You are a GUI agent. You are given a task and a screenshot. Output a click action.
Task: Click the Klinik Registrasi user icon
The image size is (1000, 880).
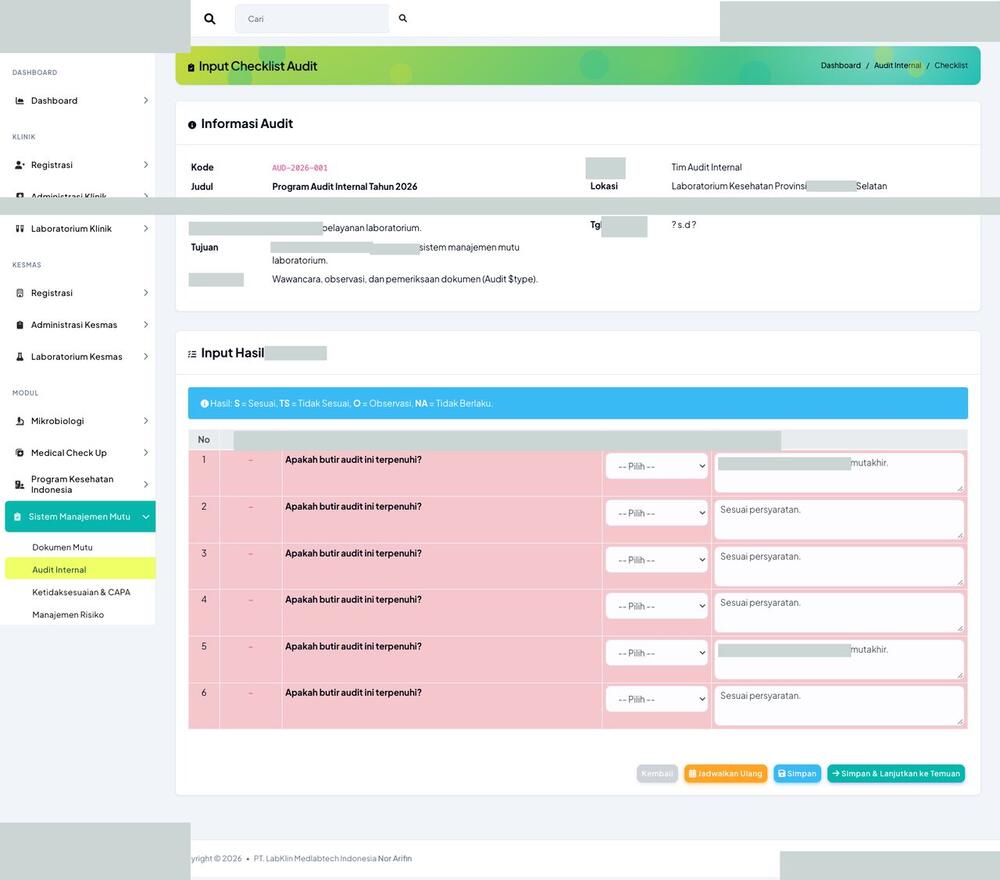20,165
